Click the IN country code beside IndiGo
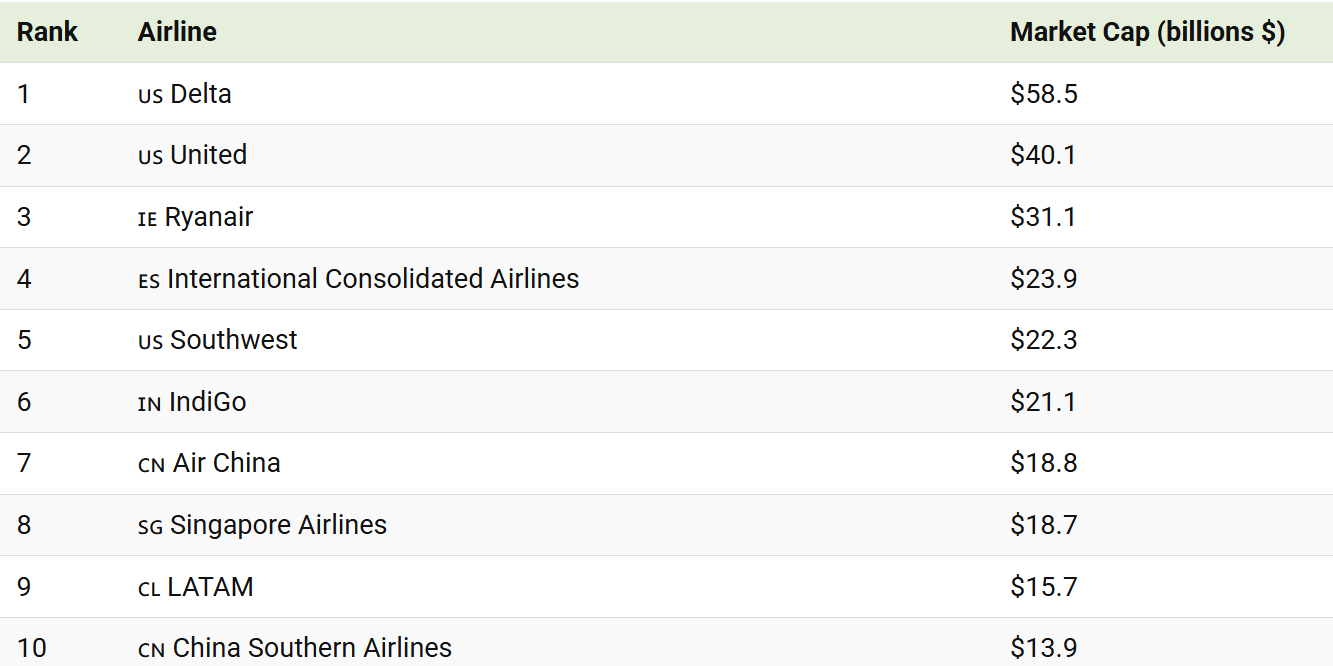 tap(150, 405)
